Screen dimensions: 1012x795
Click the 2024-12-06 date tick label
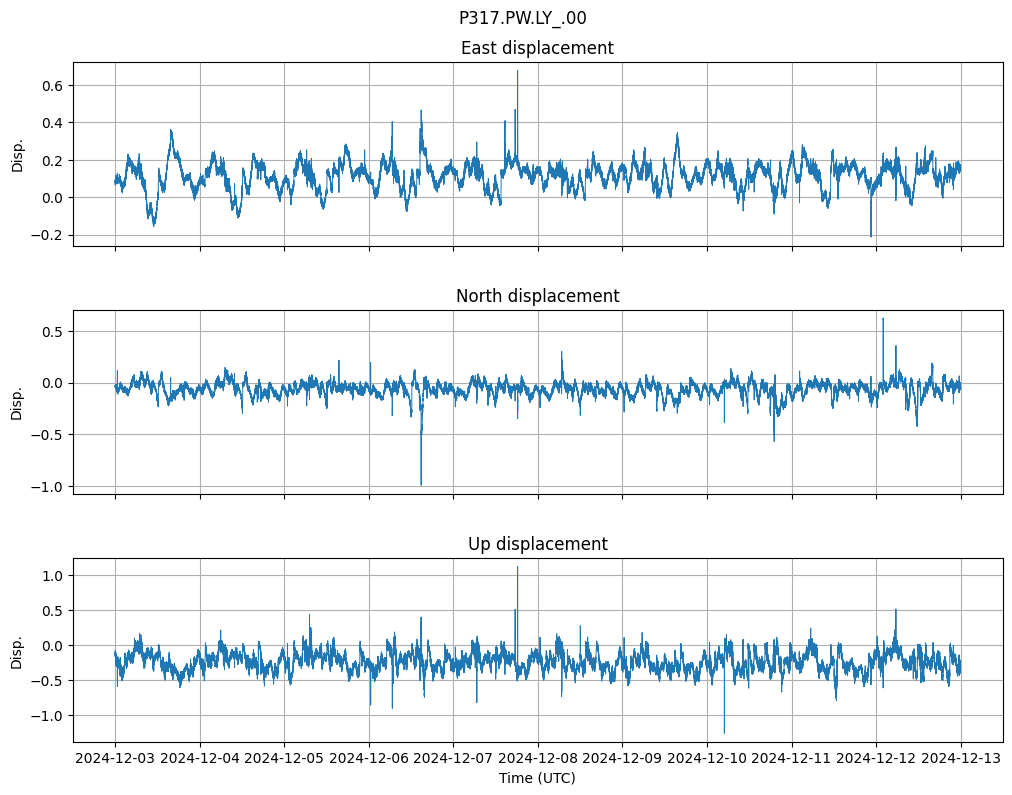pos(369,759)
